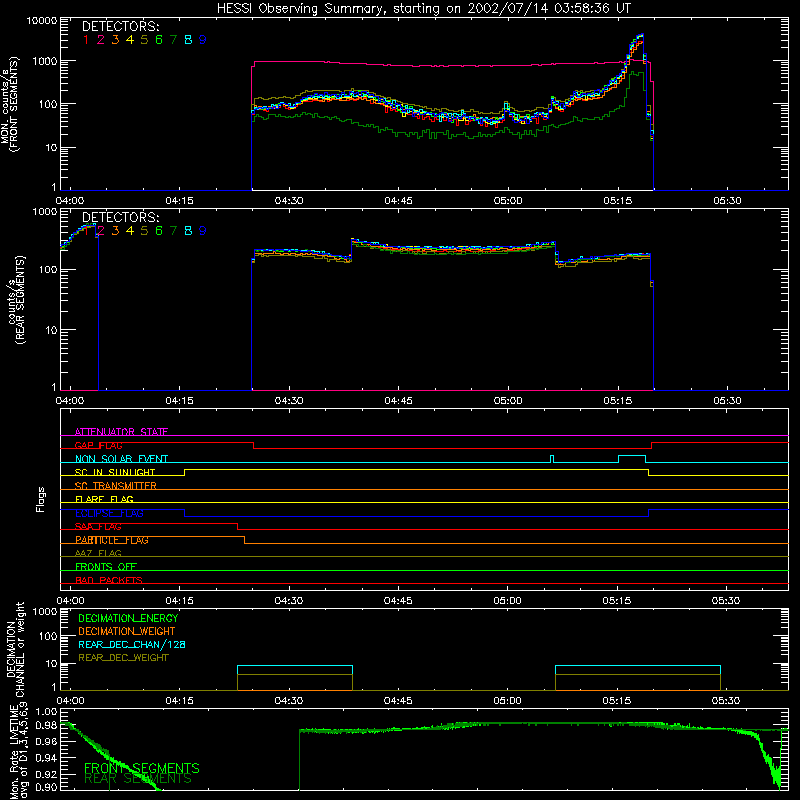Click detector '6' legend in rear segments plot

159,231
